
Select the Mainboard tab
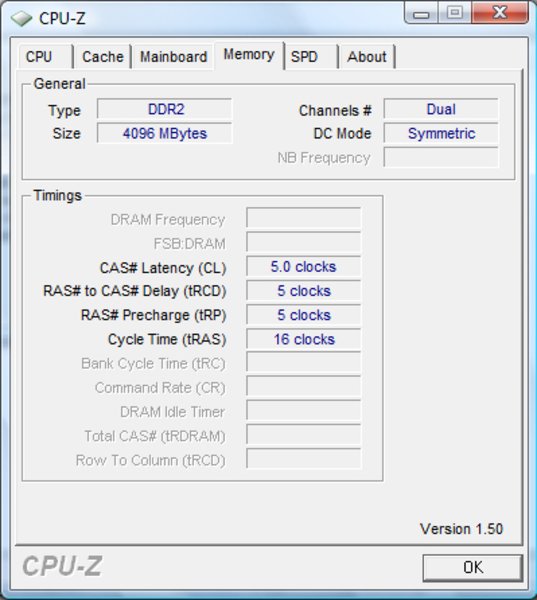point(173,57)
